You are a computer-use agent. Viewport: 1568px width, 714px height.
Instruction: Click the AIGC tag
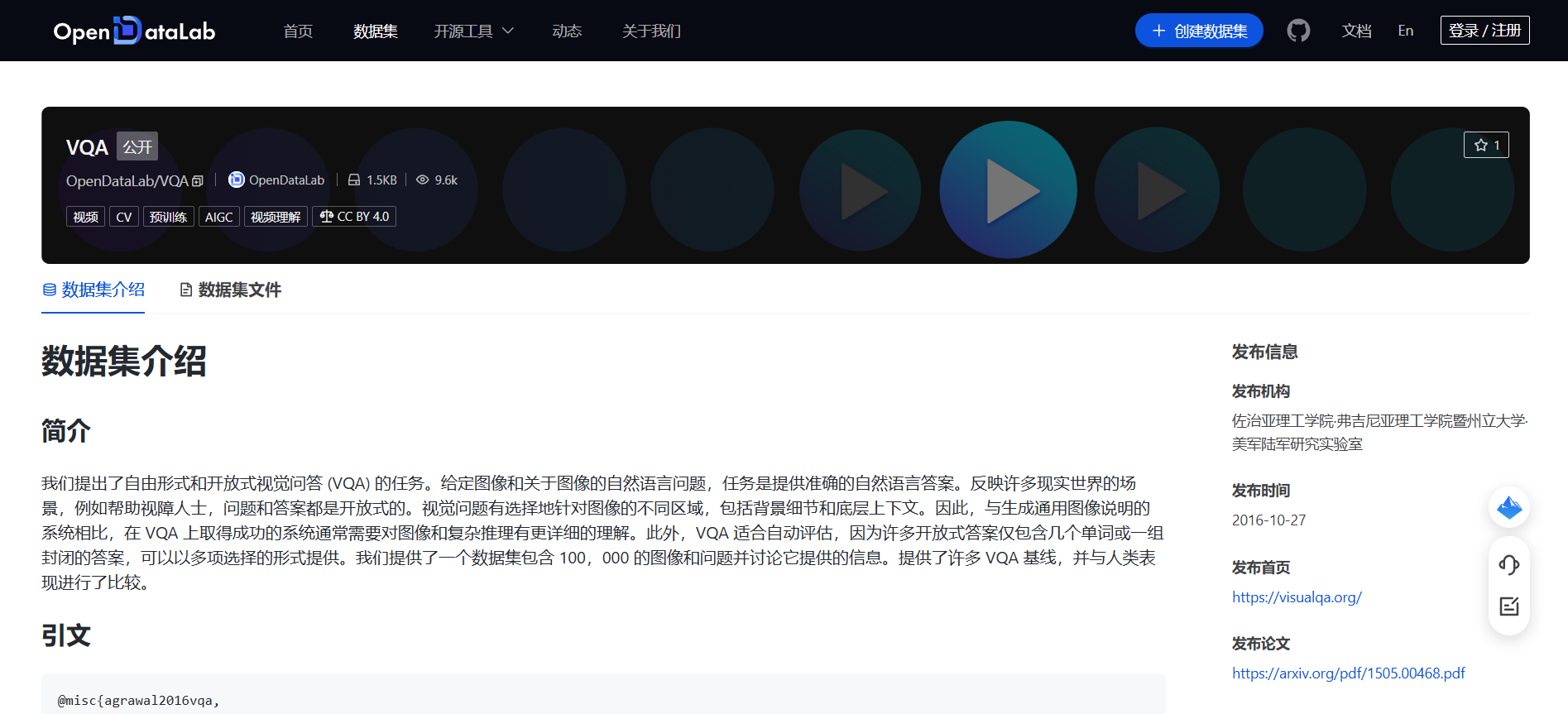(x=219, y=217)
